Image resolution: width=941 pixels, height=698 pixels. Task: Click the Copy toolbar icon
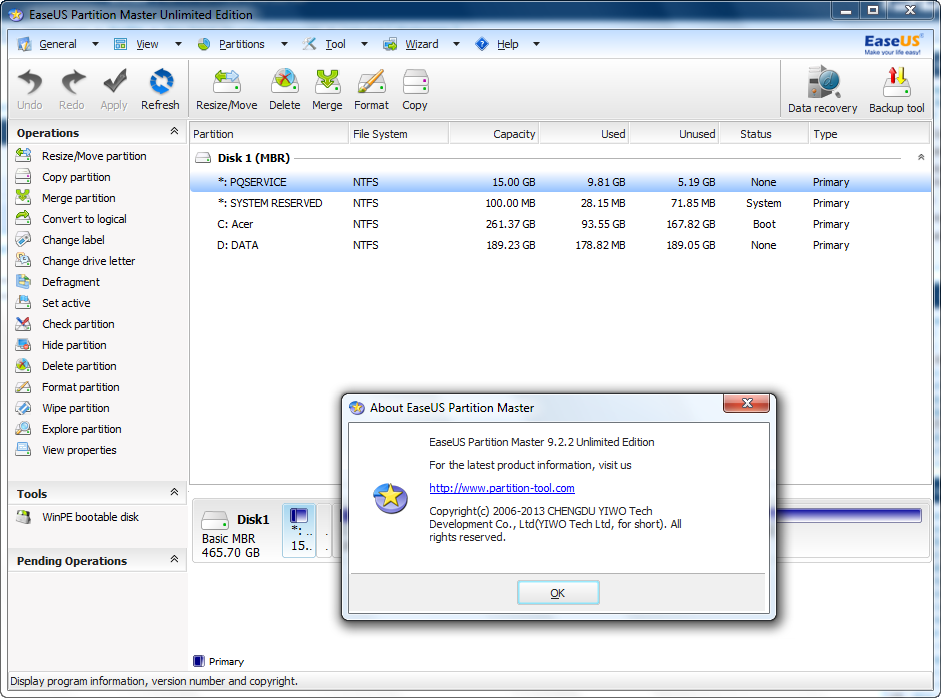click(415, 89)
